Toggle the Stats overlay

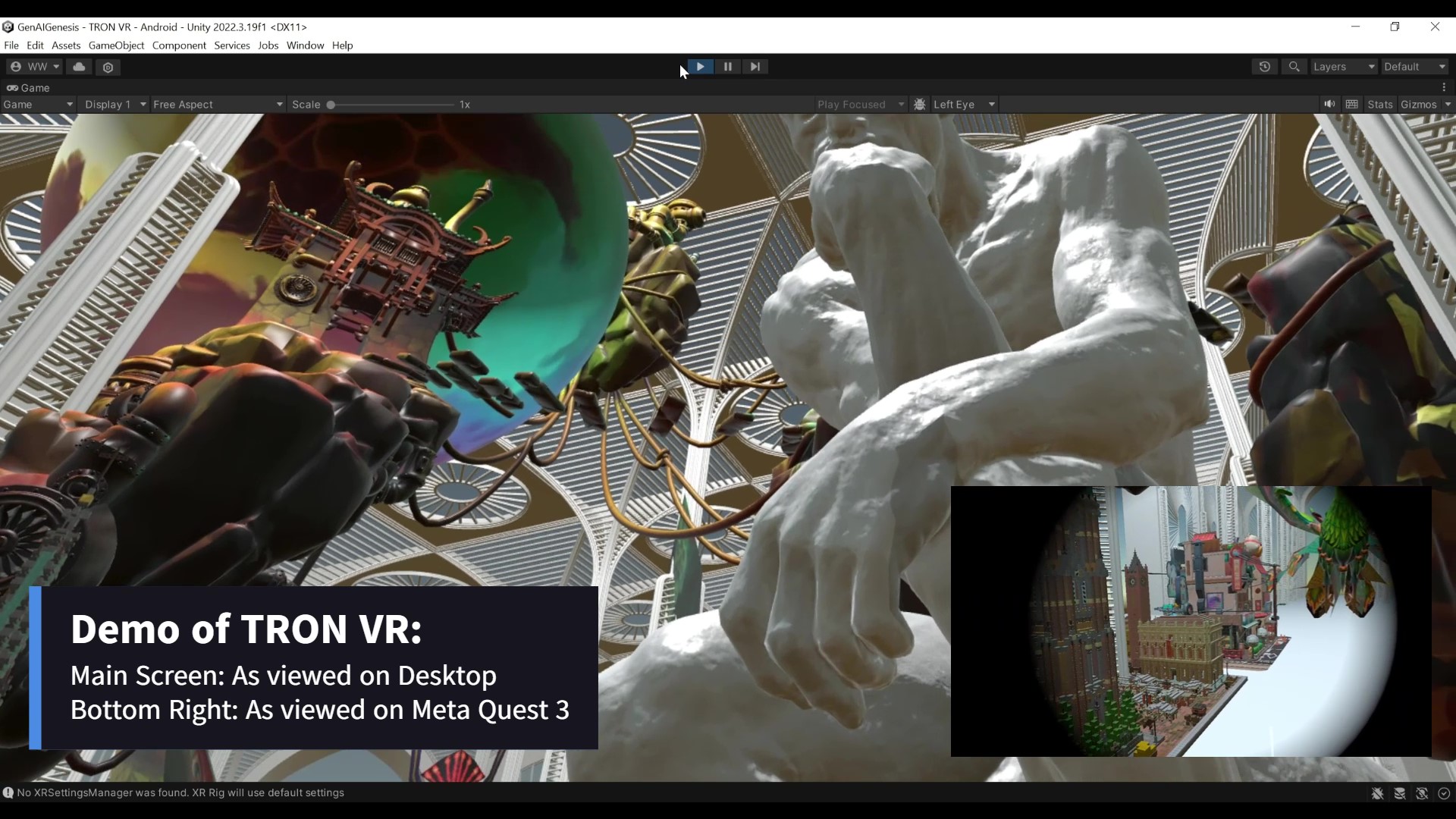tap(1379, 105)
